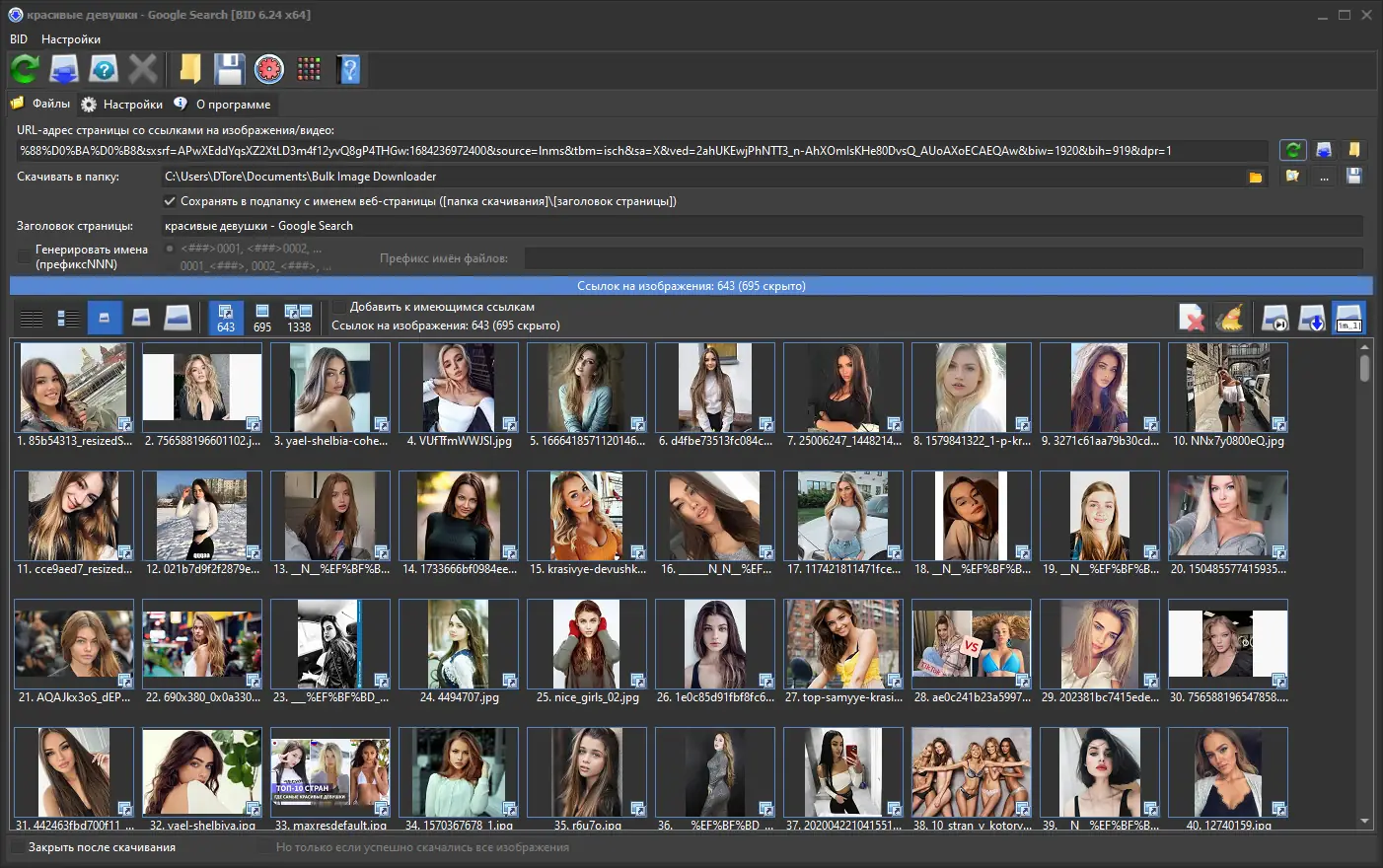Image resolution: width=1383 pixels, height=868 pixels.
Task: Click the floppy disk save icon in toolbar
Action: tap(229, 69)
